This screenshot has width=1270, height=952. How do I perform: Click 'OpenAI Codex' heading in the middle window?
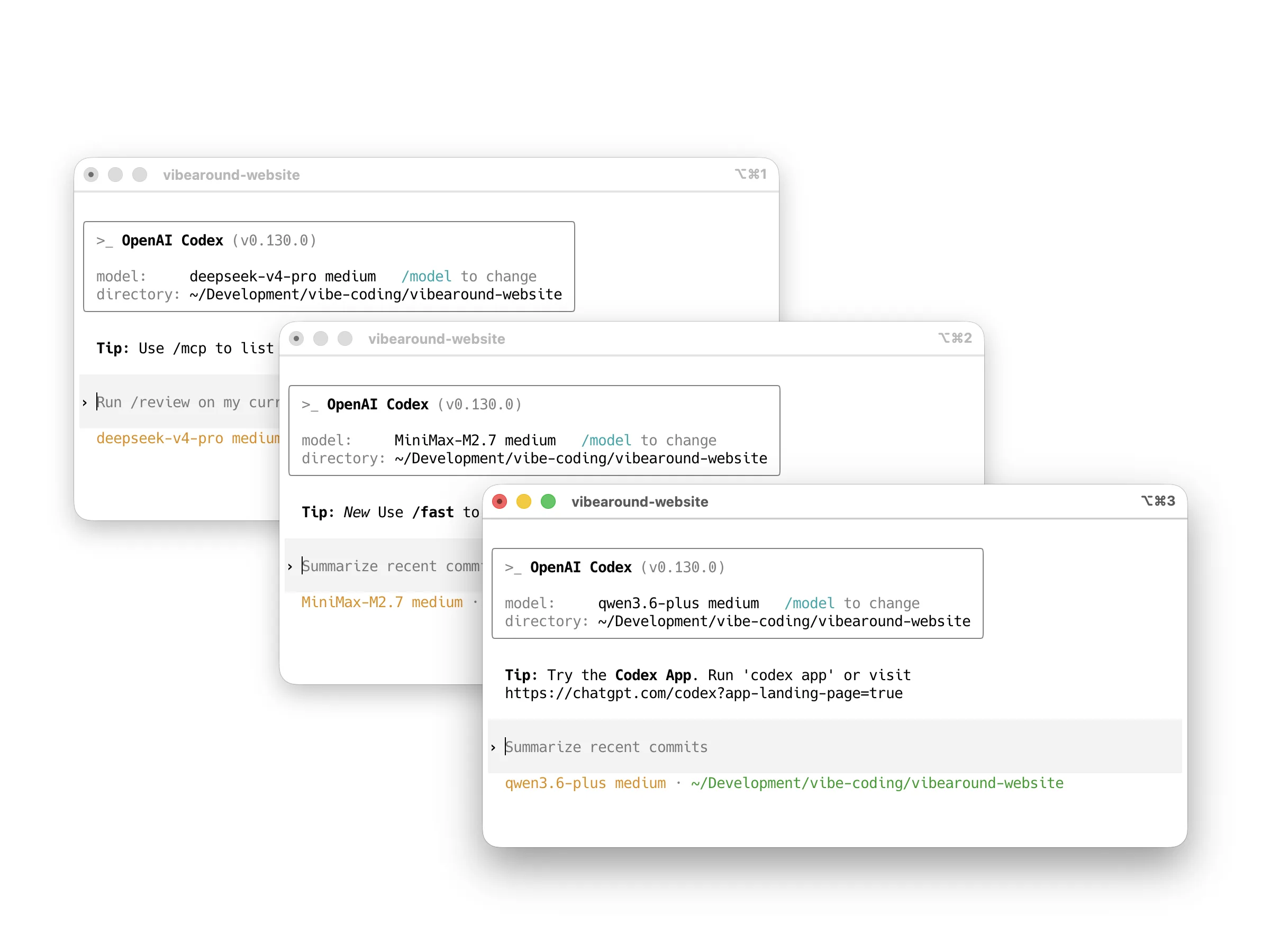377,404
